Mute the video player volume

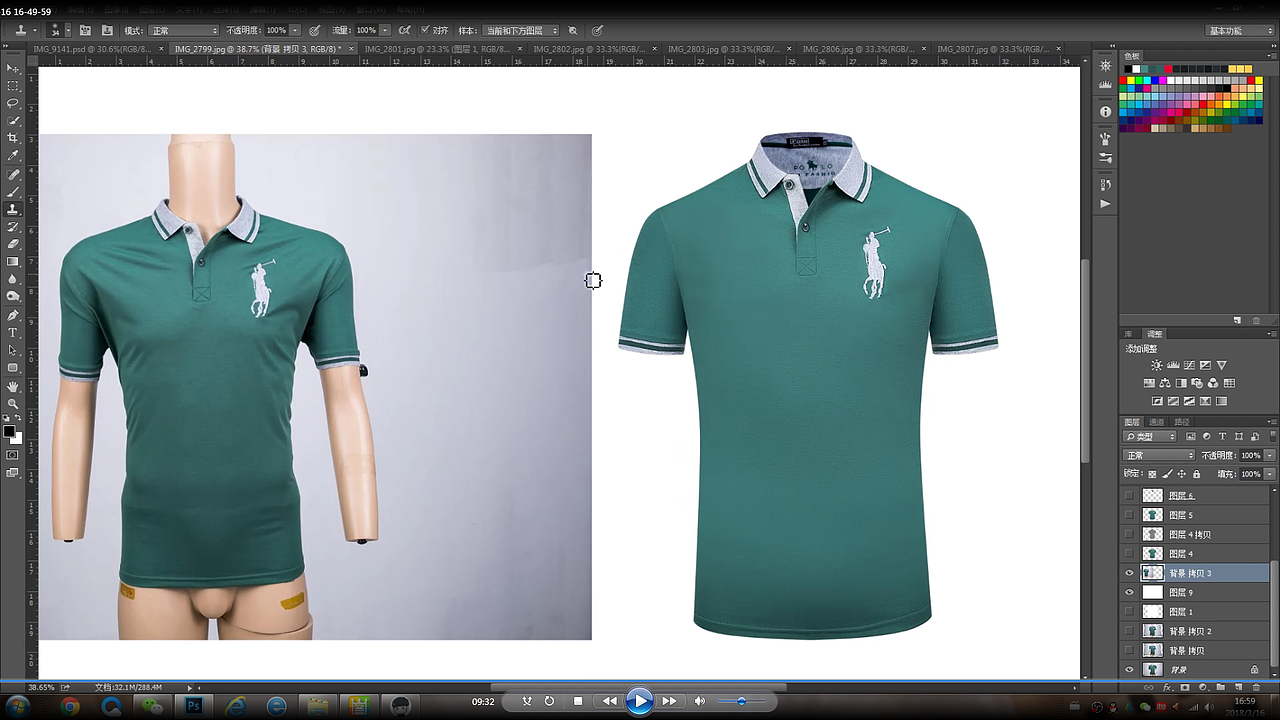tap(700, 701)
